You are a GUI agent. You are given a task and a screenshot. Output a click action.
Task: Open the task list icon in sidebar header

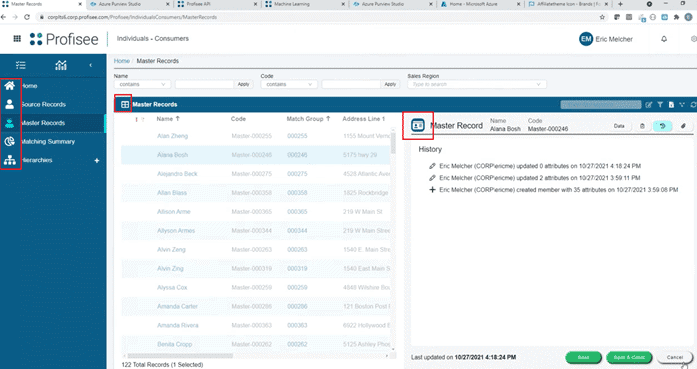[20, 65]
